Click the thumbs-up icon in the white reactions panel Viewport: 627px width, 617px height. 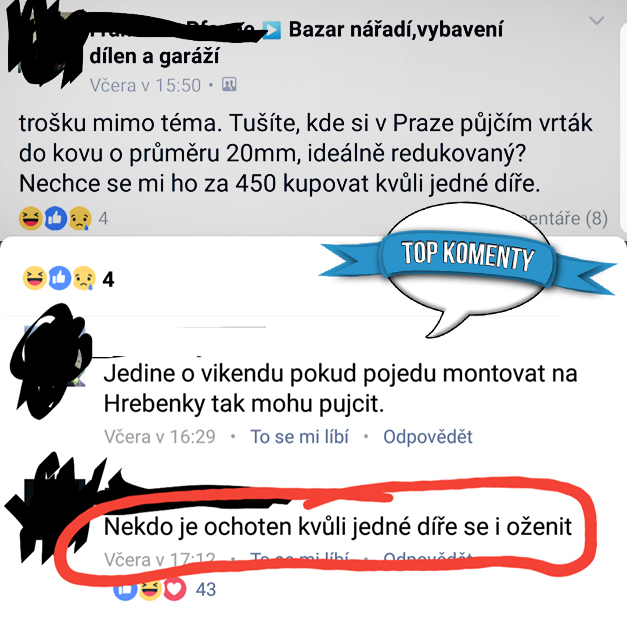(x=60, y=278)
